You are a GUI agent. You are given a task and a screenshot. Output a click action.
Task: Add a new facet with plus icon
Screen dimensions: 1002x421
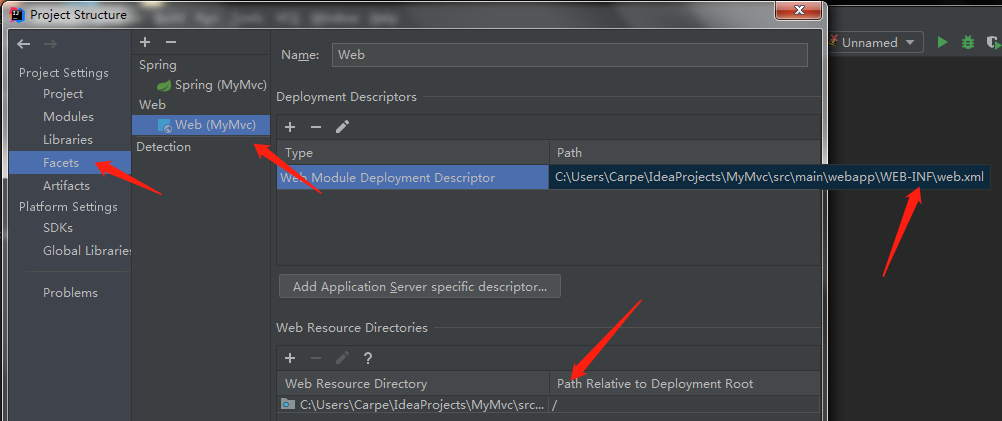[145, 42]
